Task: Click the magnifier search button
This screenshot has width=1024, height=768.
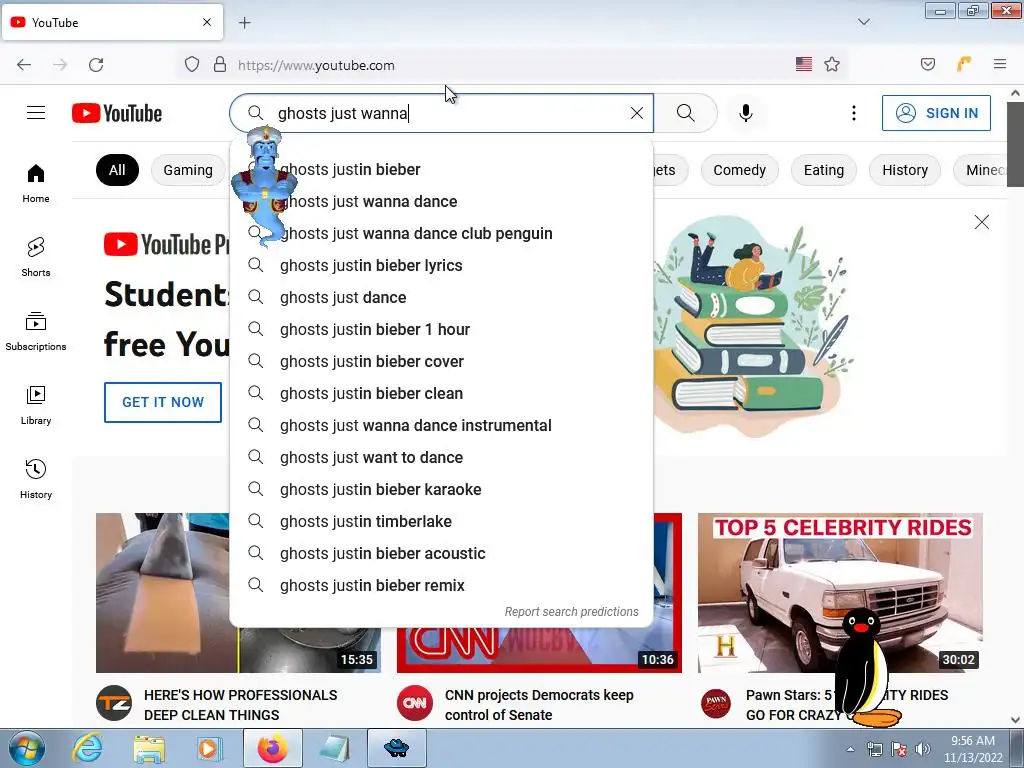Action: point(686,113)
